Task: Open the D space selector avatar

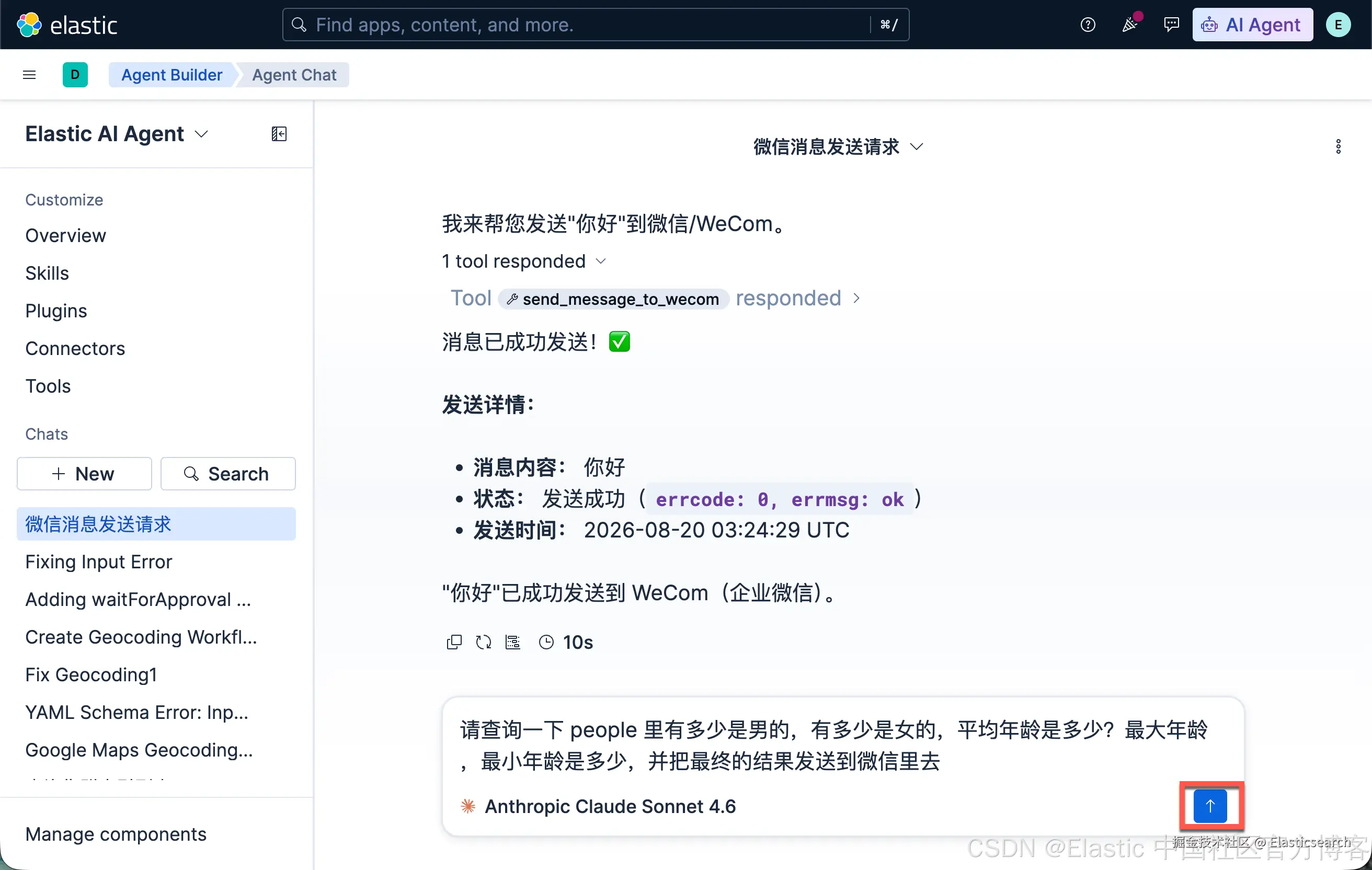Action: (75, 75)
